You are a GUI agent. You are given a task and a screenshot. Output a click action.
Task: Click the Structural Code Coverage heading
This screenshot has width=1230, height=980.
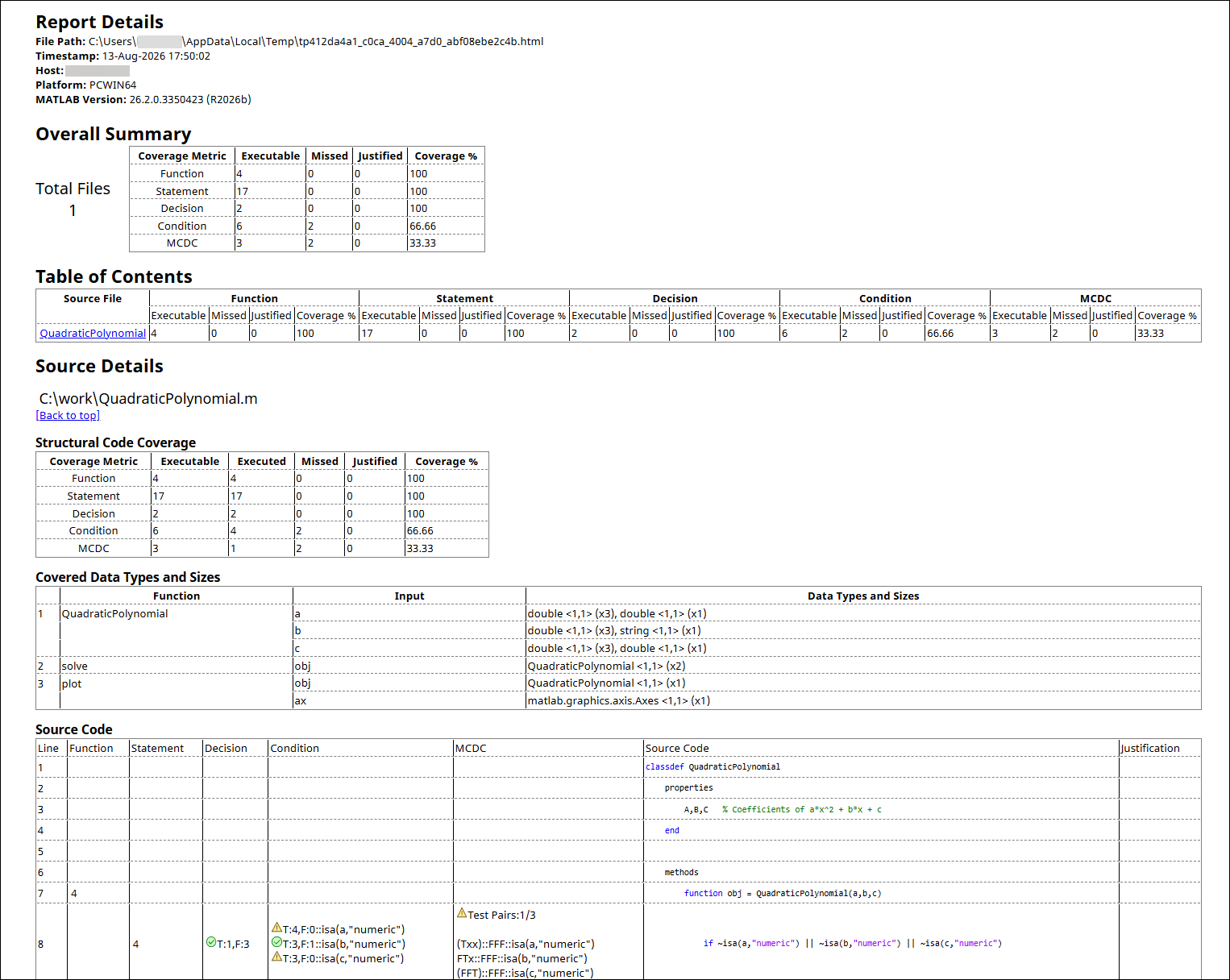(116, 442)
